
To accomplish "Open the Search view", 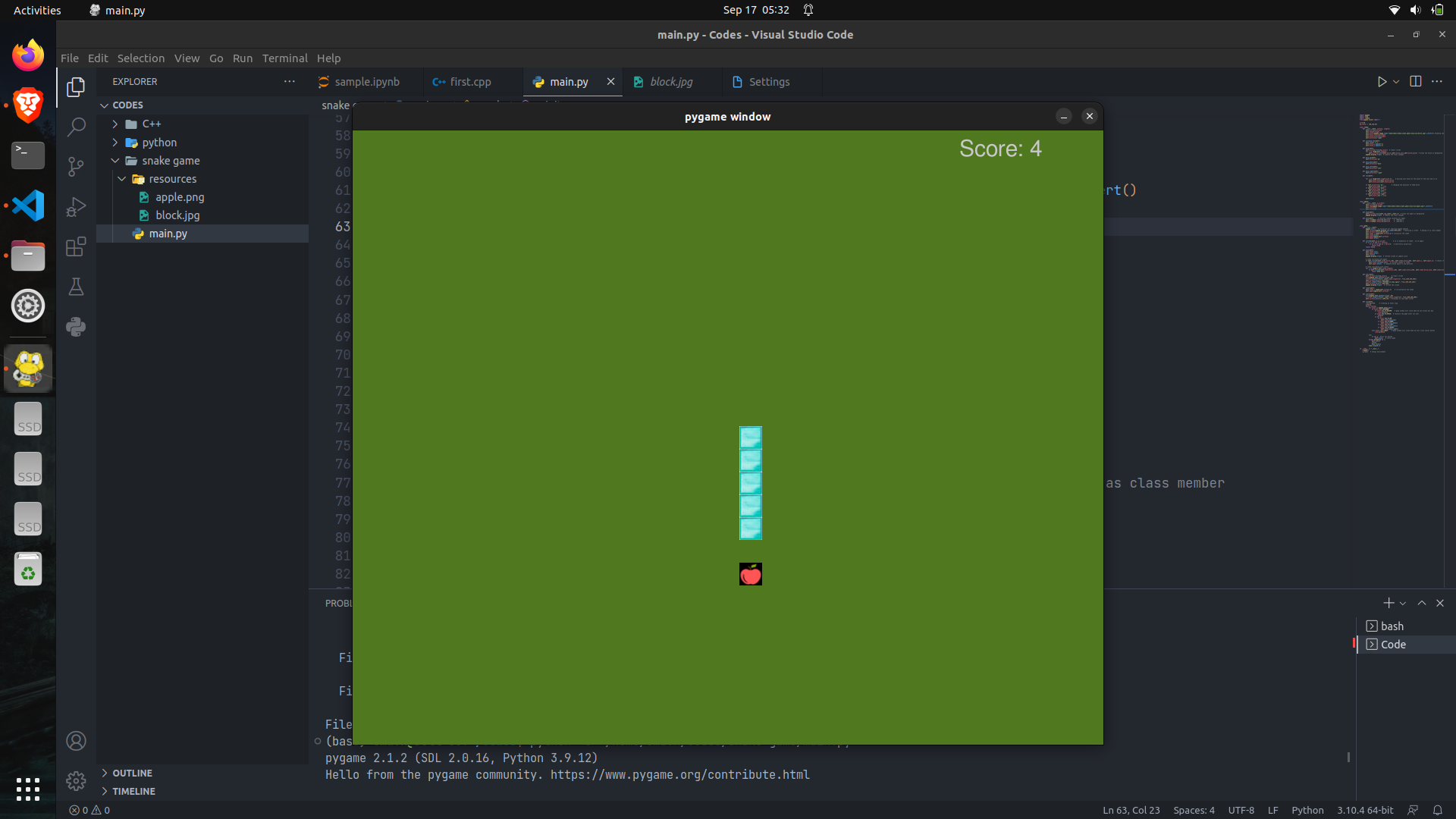I will (x=76, y=127).
